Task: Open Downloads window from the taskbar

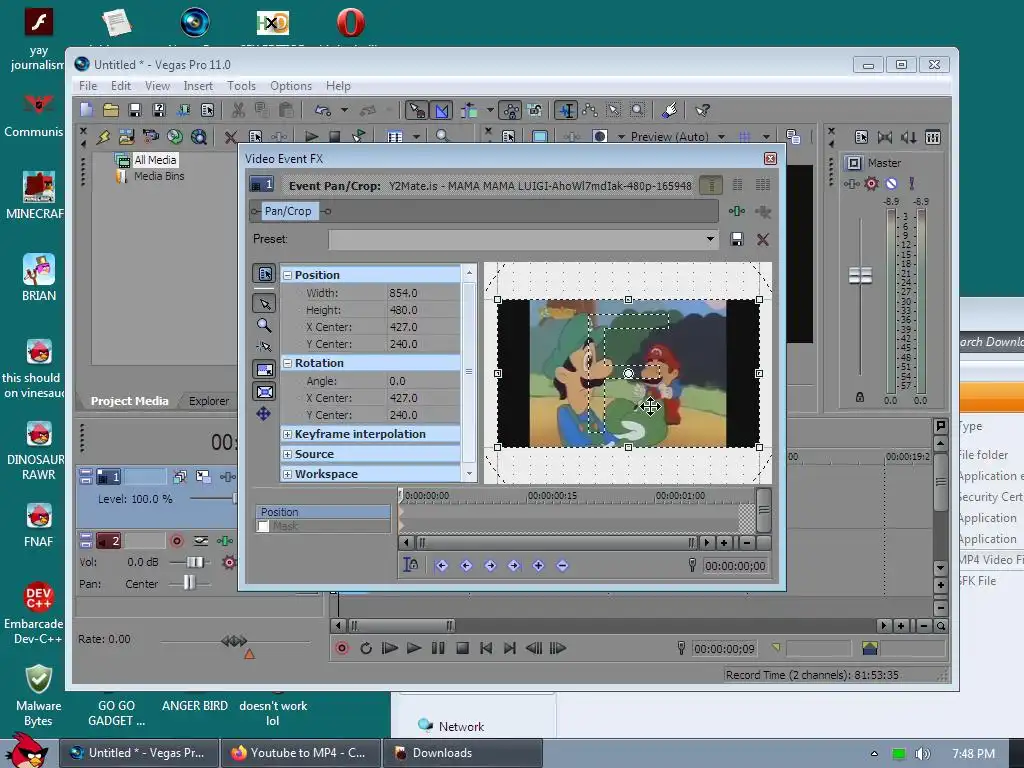Action: [x=462, y=753]
